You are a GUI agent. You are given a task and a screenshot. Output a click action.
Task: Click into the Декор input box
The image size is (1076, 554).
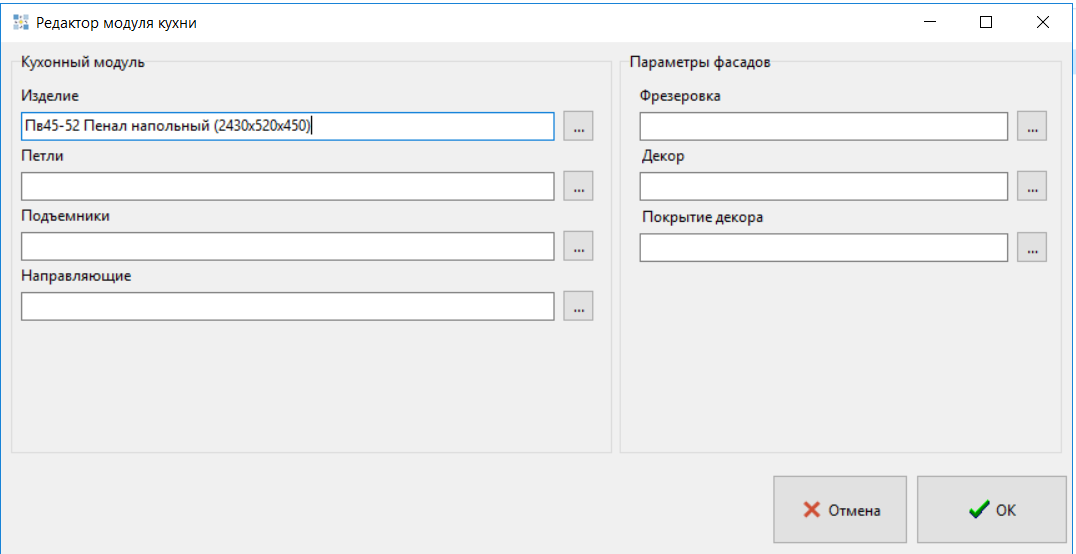tap(823, 186)
